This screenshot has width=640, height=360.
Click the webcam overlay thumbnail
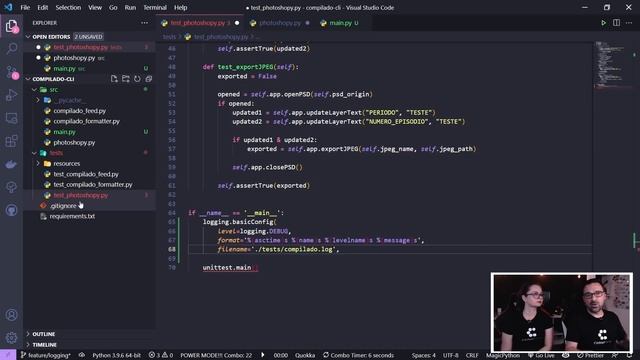(x=562, y=313)
